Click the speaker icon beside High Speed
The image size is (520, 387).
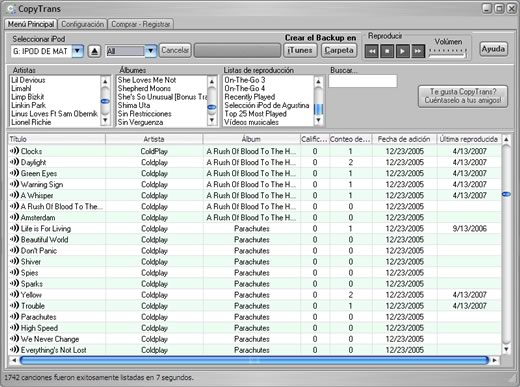(x=14, y=327)
